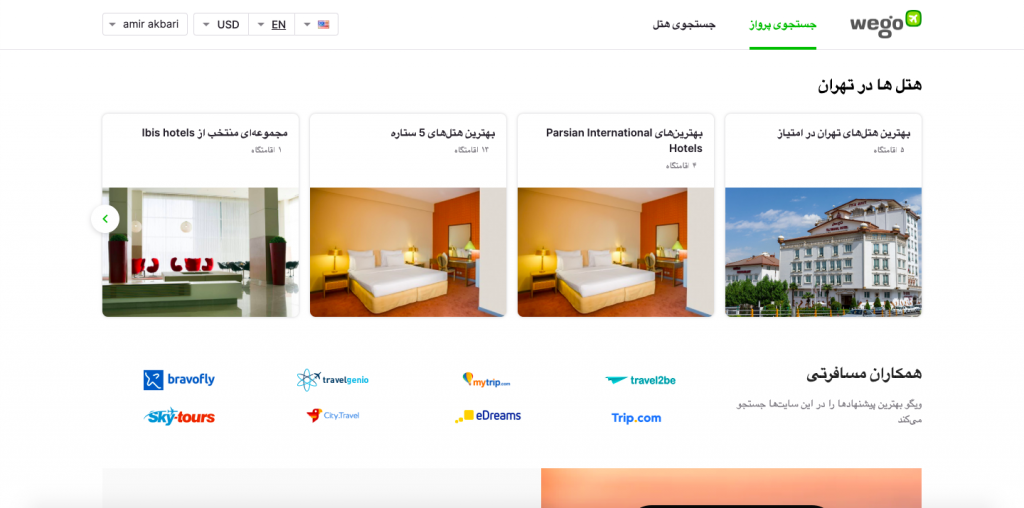
Task: Switch to the جستجوی هتل tab
Action: (684, 24)
